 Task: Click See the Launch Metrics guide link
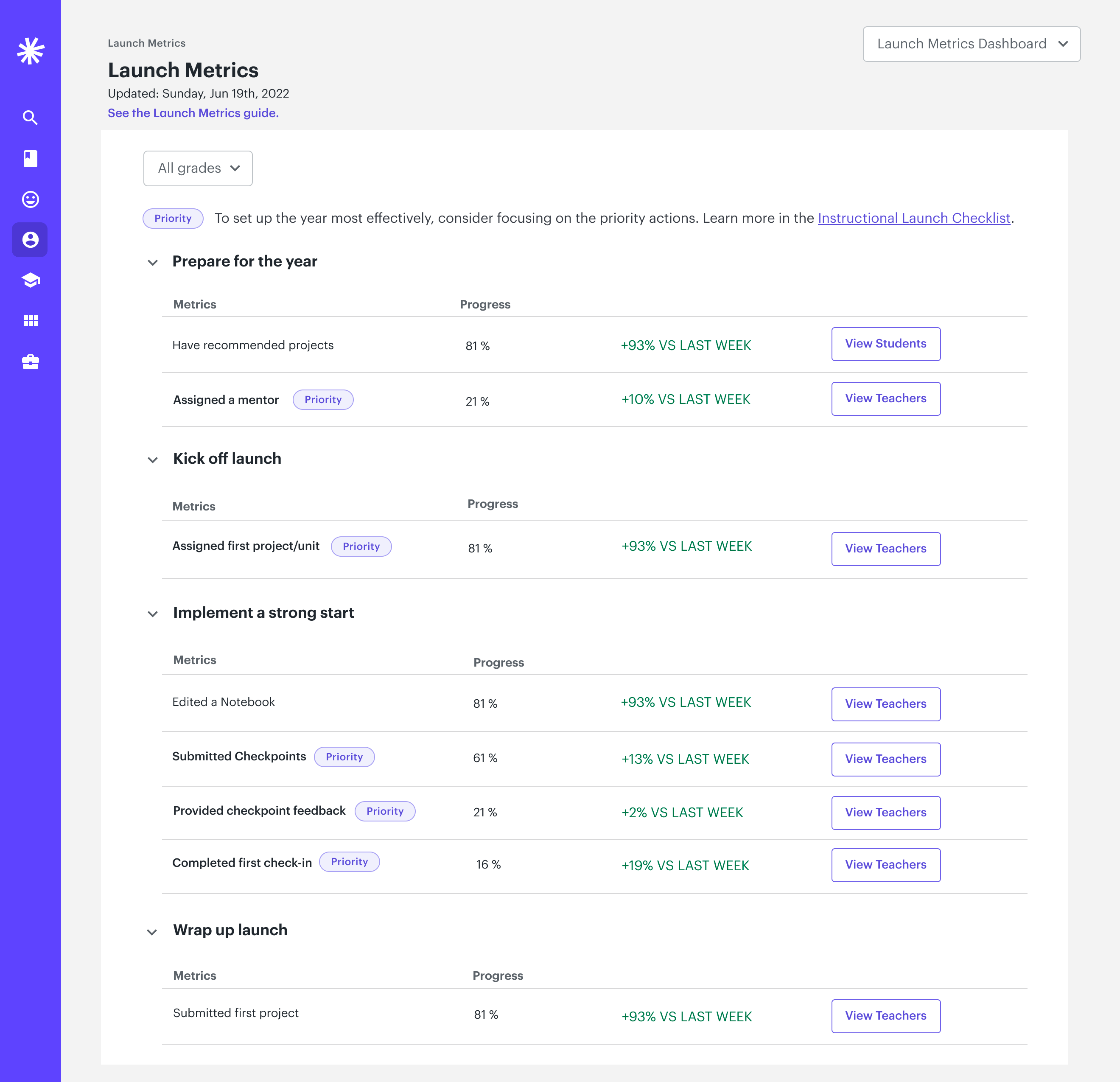(x=193, y=113)
